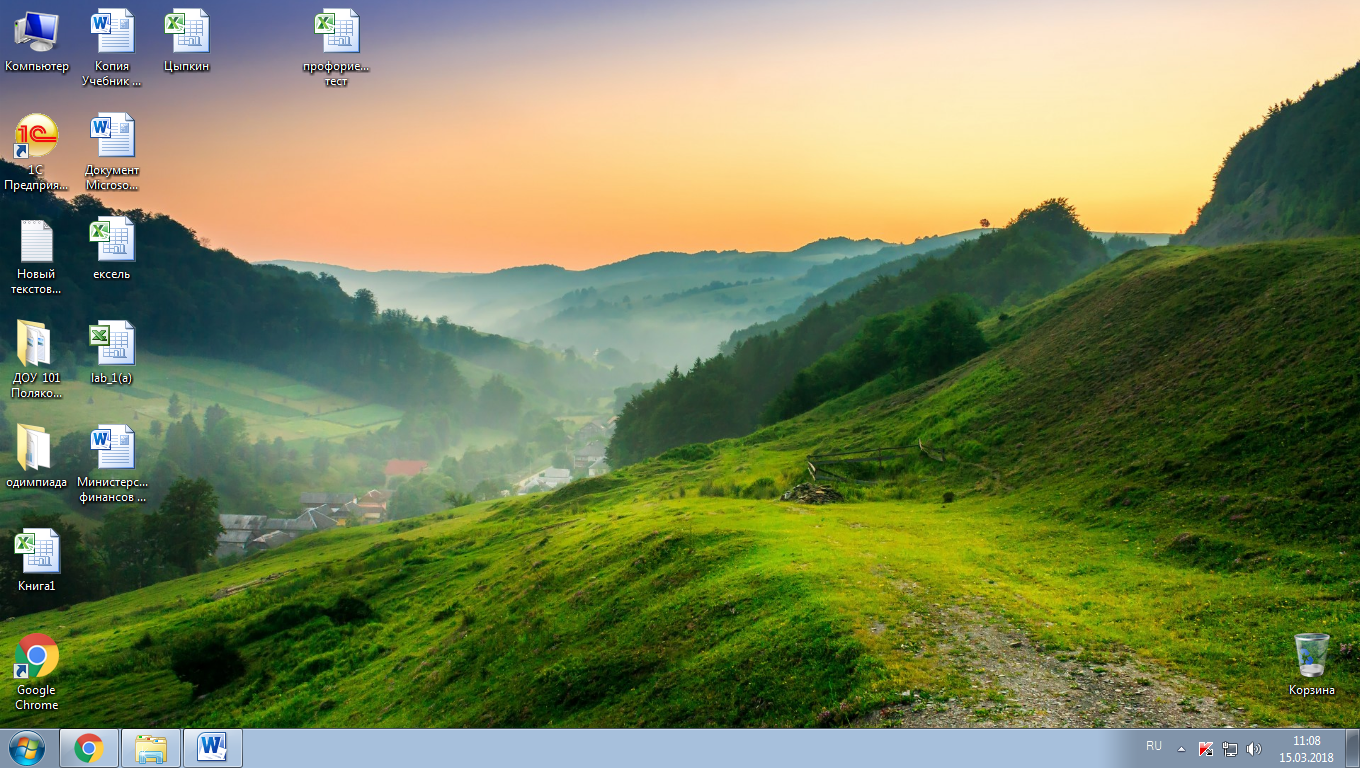Select the Министерство финансов Word document
The width and height of the screenshot is (1360, 768).
(x=112, y=464)
